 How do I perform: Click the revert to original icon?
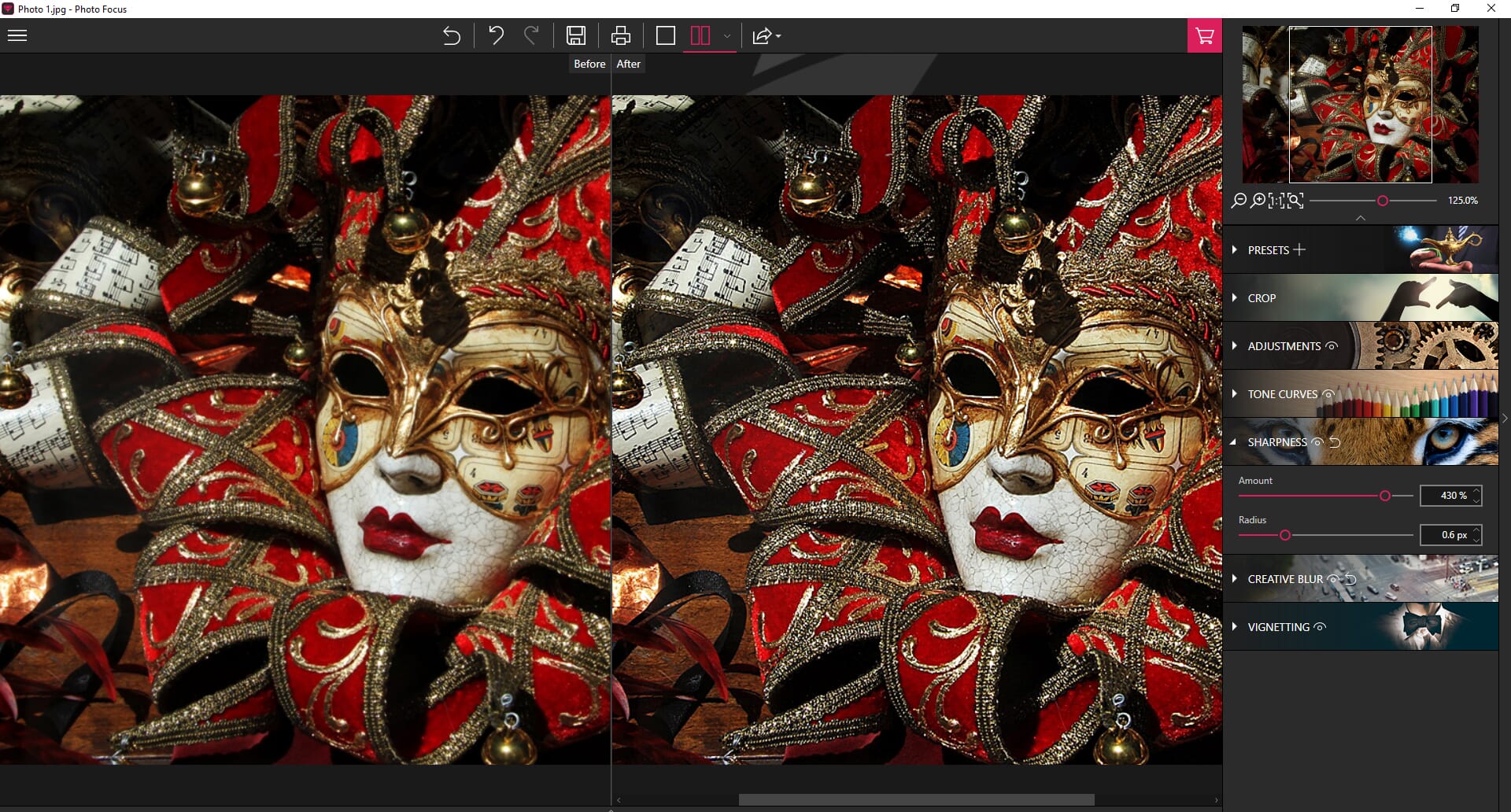(451, 35)
